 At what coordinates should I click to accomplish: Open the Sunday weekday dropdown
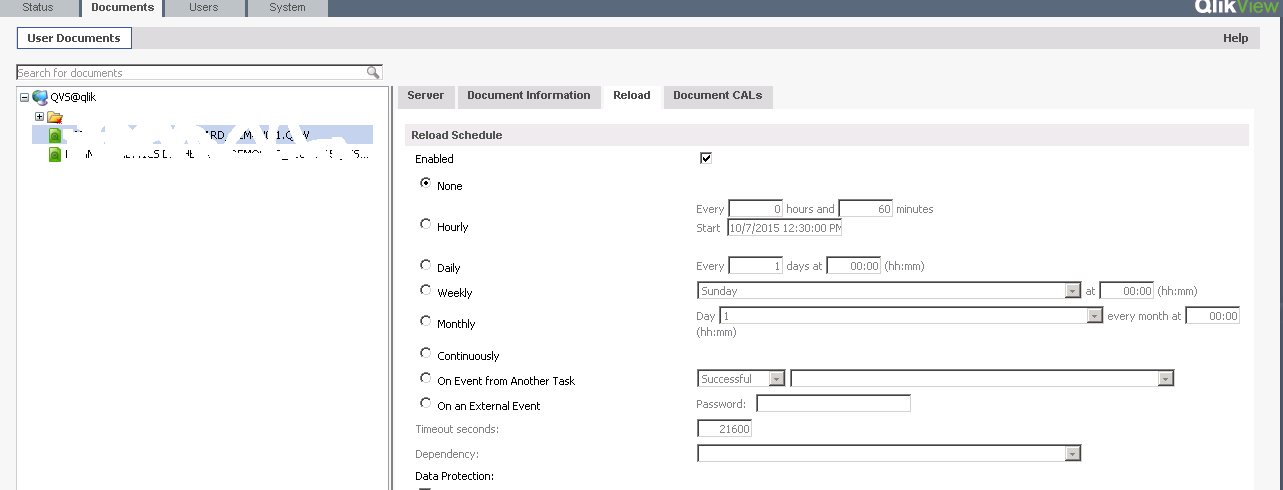(x=1073, y=291)
